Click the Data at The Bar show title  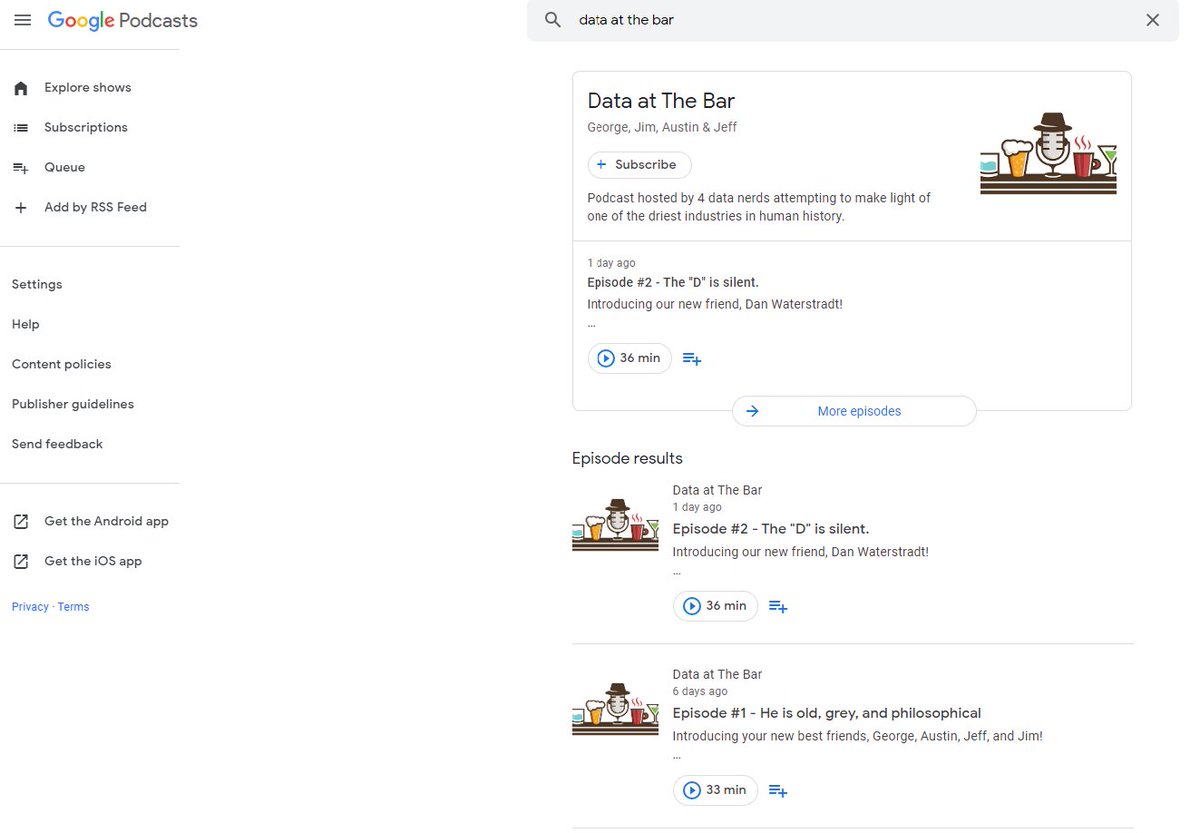coord(661,101)
